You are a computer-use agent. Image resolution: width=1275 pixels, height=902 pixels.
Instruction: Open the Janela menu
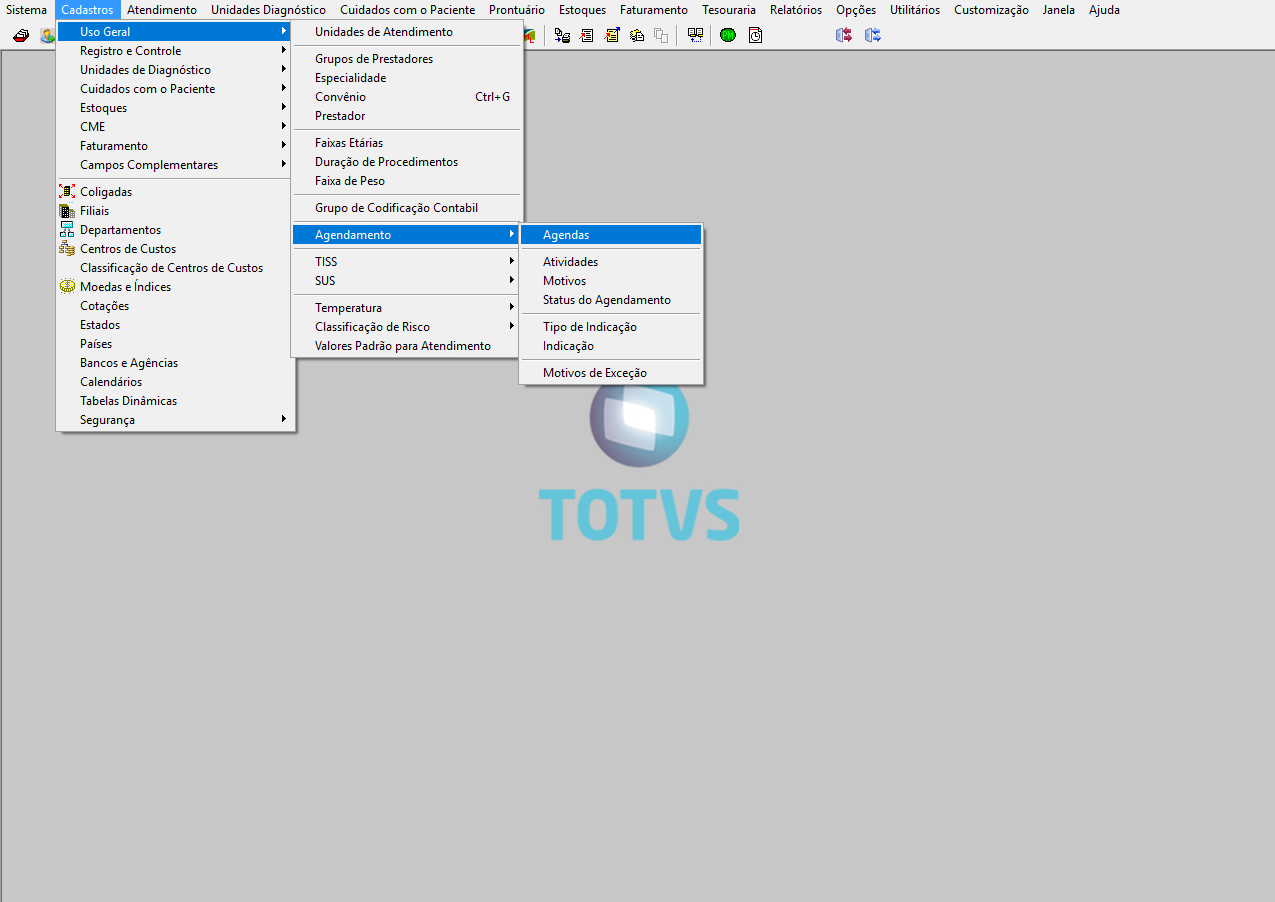coord(1058,10)
